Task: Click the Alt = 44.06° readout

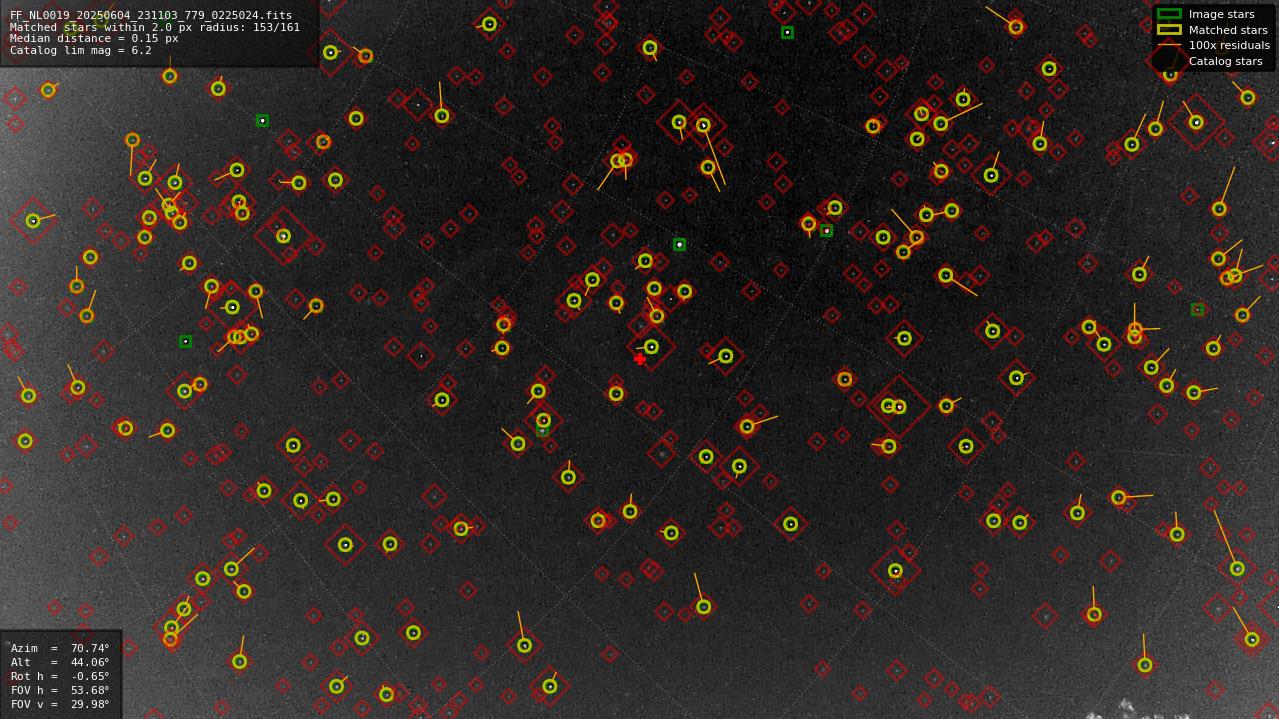Action: coord(60,662)
